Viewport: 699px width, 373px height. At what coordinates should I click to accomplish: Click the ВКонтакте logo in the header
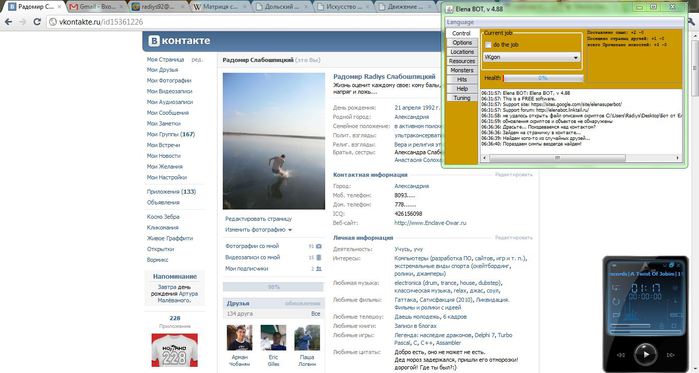coord(179,41)
